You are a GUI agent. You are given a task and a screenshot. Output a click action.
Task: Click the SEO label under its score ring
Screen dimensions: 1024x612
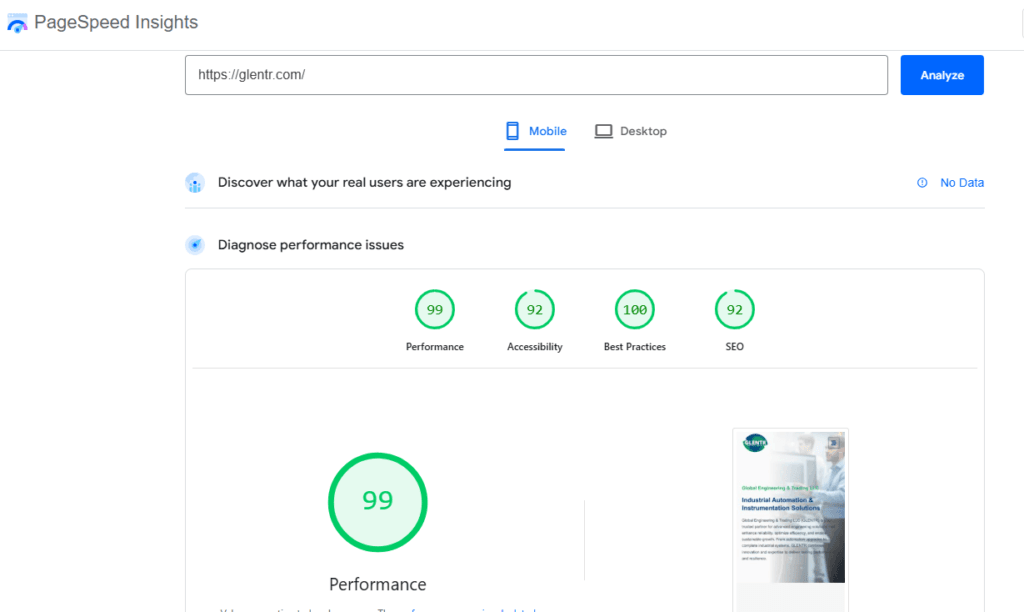[x=734, y=346]
